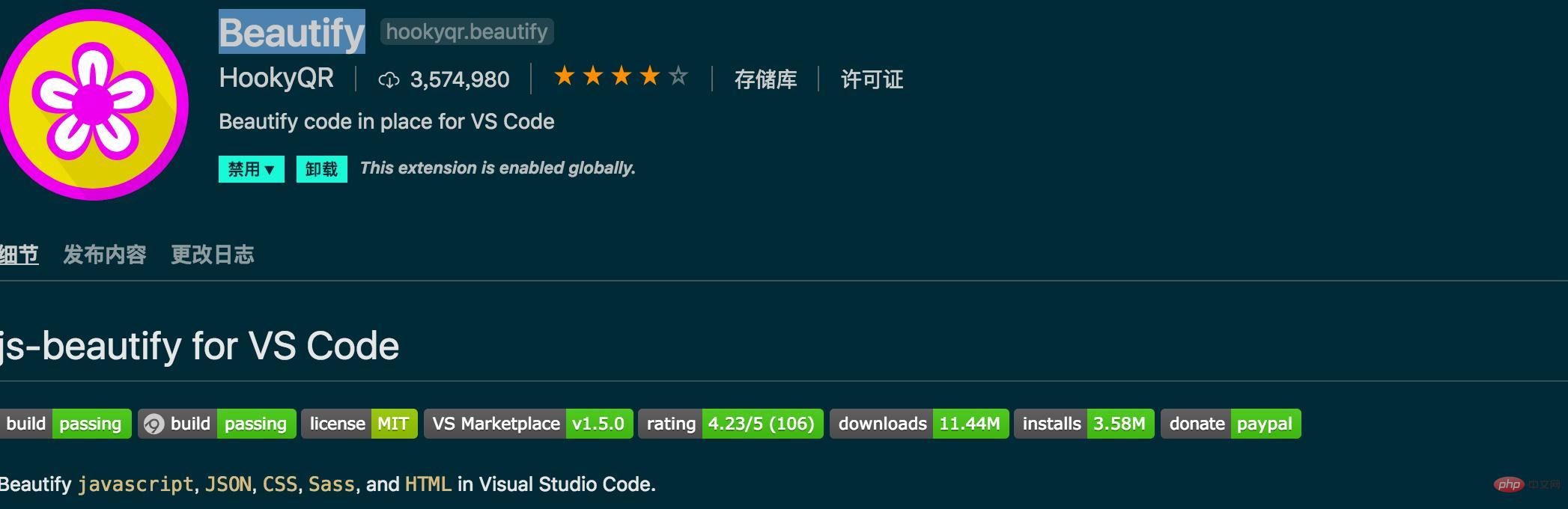Click the license MIT badge

pos(359,424)
